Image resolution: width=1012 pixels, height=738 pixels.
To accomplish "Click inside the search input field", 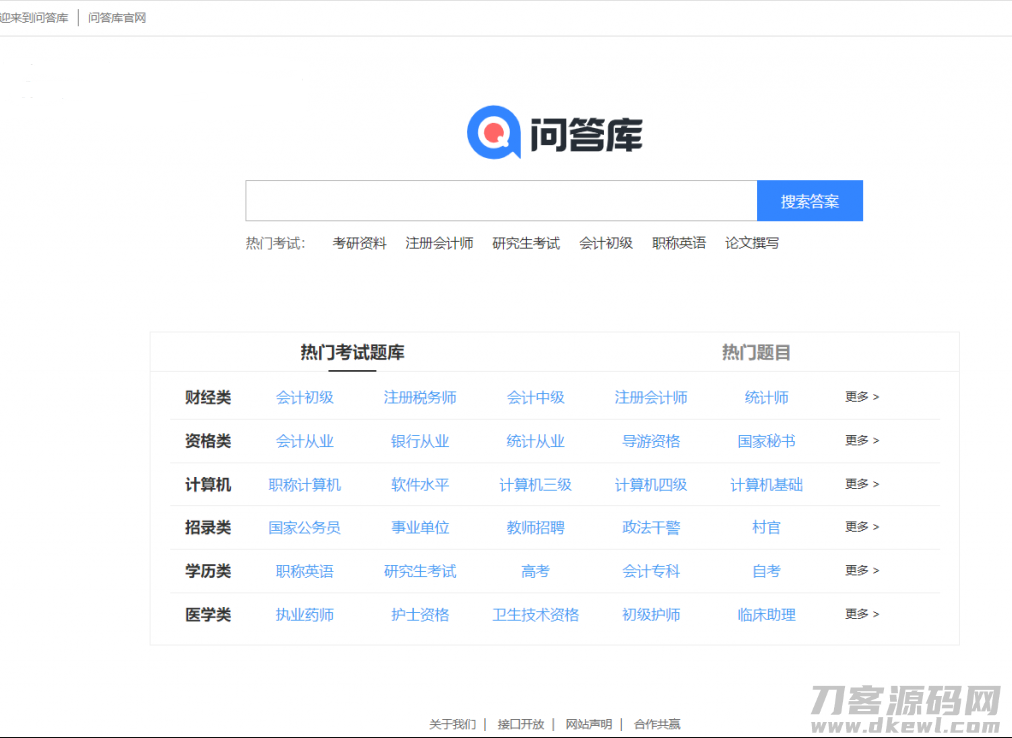I will [x=500, y=200].
